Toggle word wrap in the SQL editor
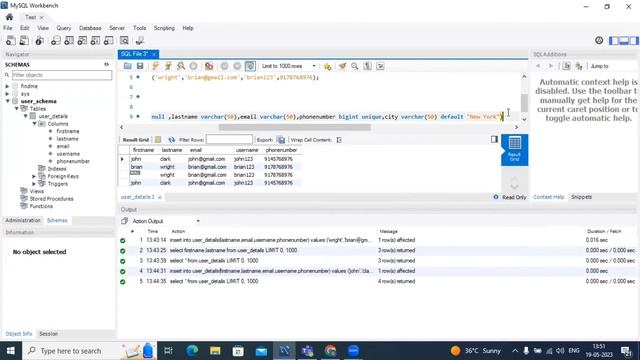The width and height of the screenshot is (640, 360). pyautogui.click(x=380, y=66)
